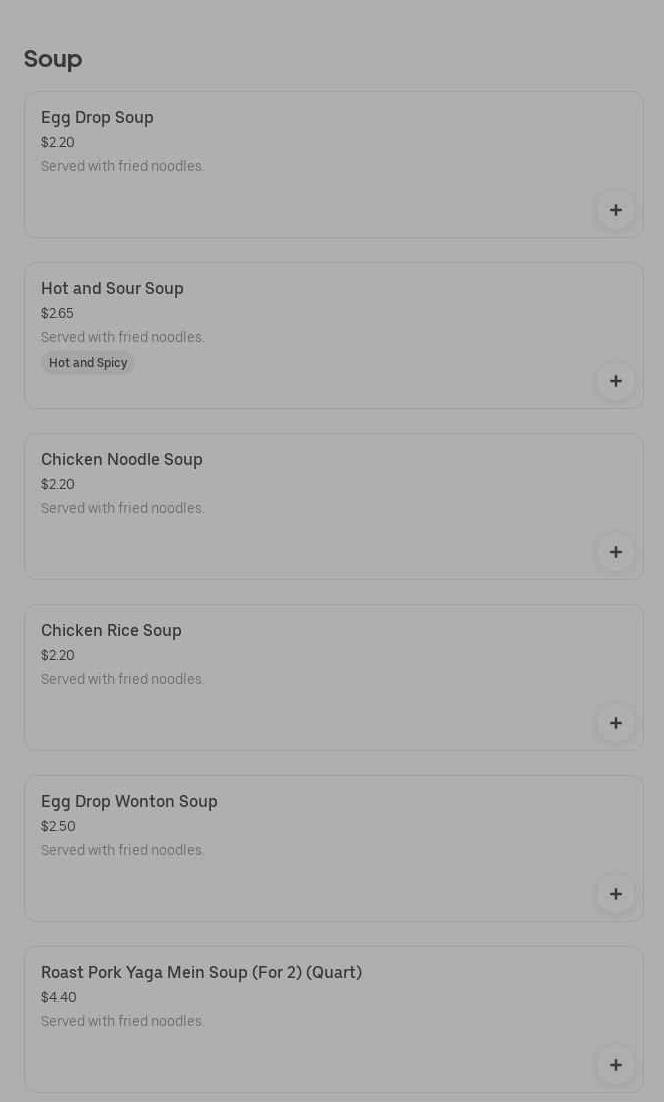Add Egg Drop Wonton Soup via plus icon
The image size is (664, 1102).
coord(615,894)
